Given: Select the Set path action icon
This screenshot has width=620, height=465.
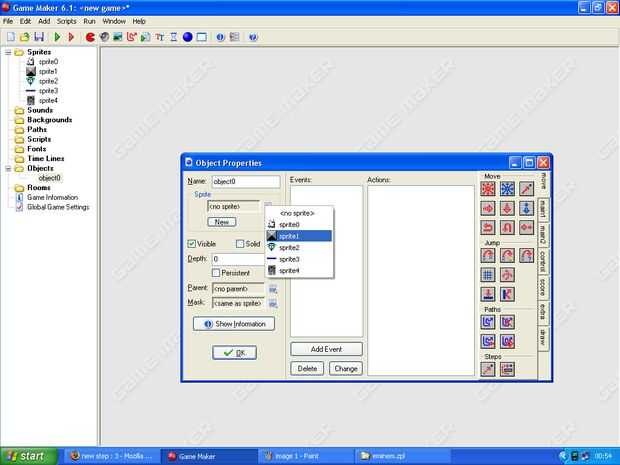Looking at the screenshot, I should pyautogui.click(x=488, y=322).
